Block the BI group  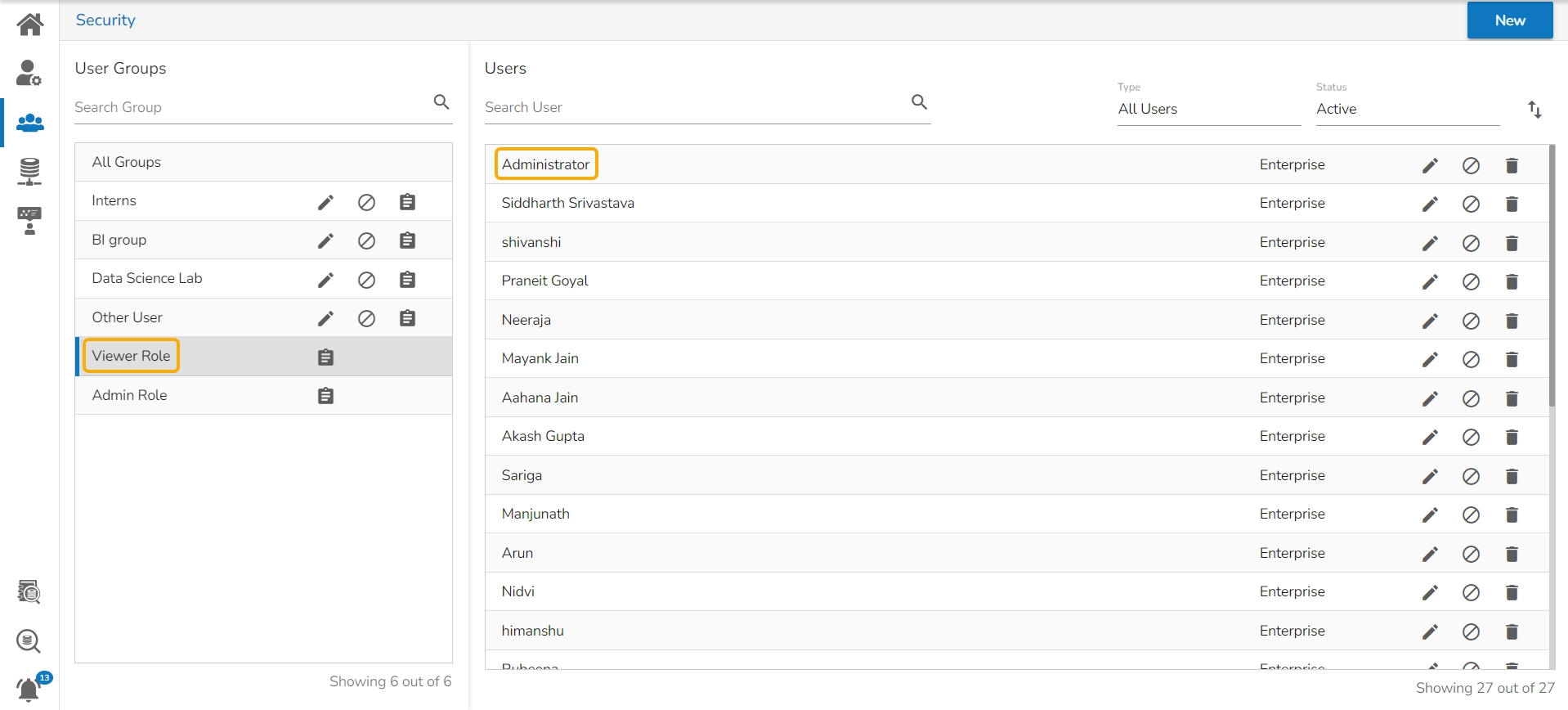point(366,240)
